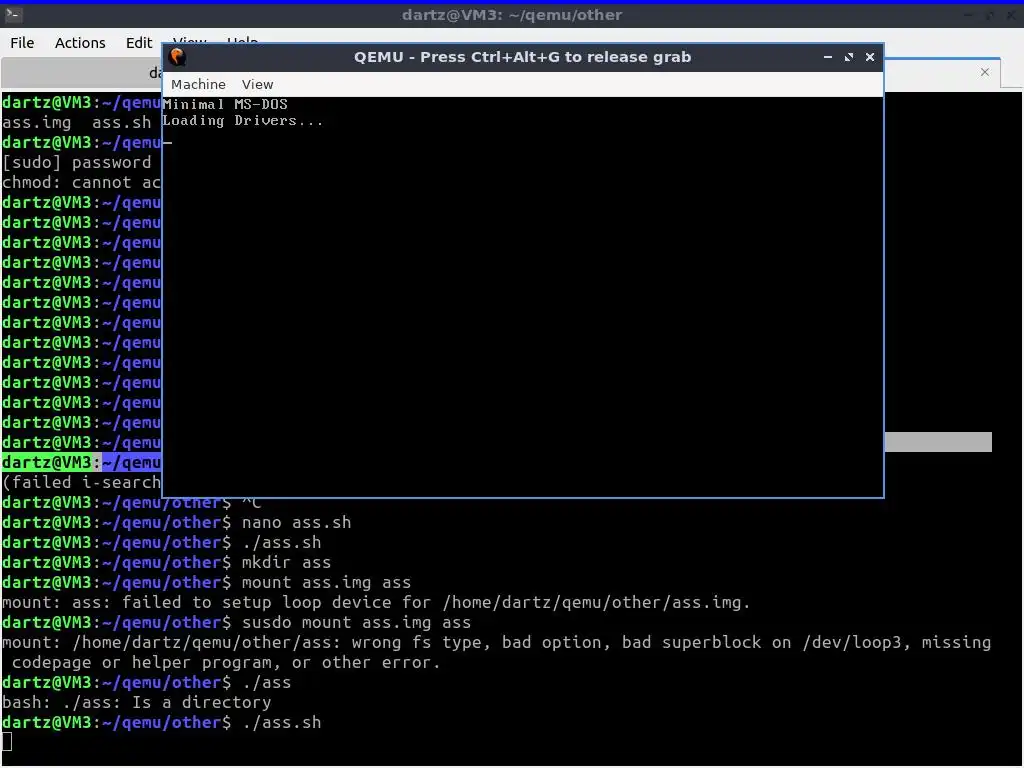Image resolution: width=1024 pixels, height=768 pixels.
Task: Click the QEMU title bar text
Action: pyautogui.click(x=522, y=57)
